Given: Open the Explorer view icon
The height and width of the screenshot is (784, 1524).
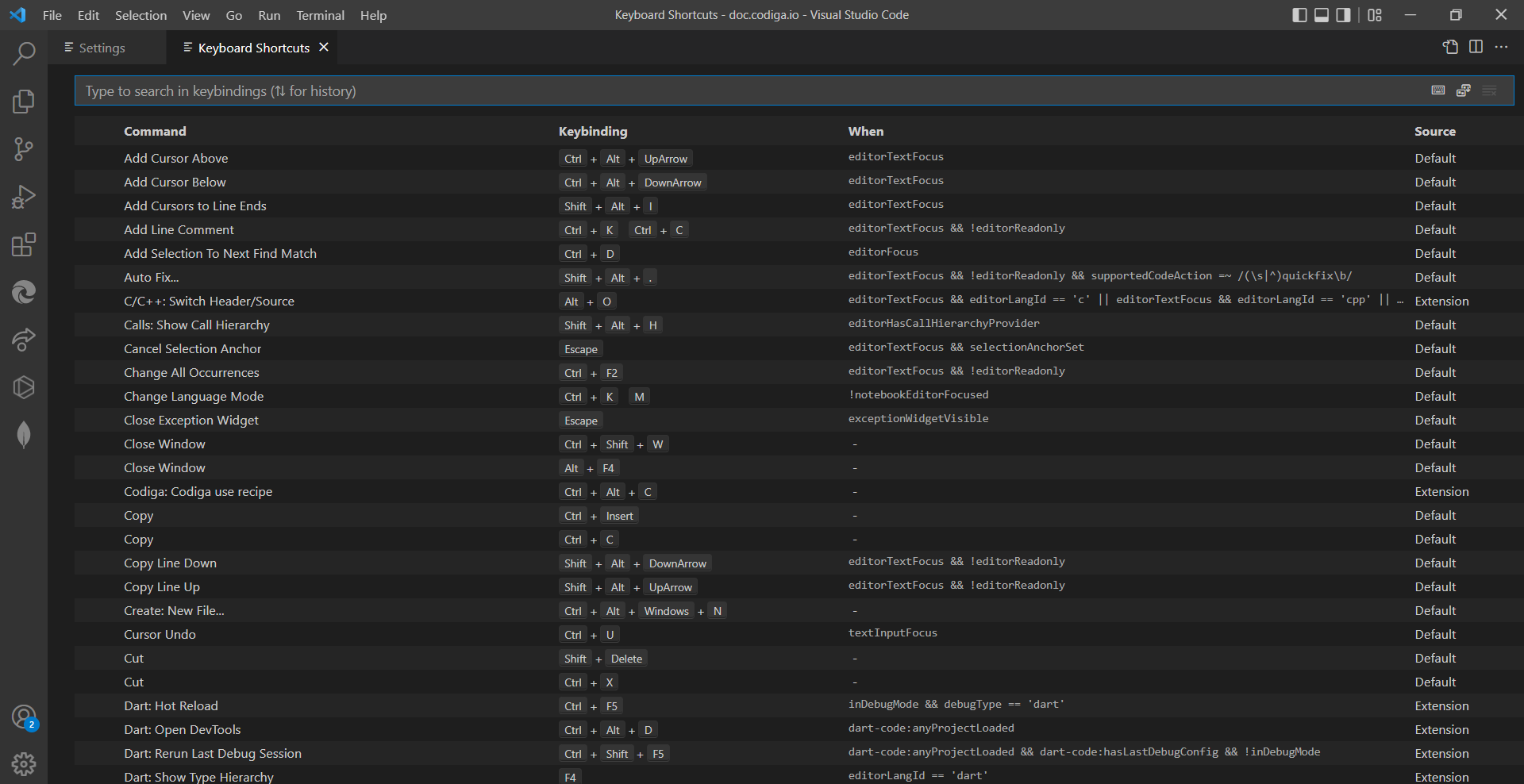Looking at the screenshot, I should click(24, 102).
